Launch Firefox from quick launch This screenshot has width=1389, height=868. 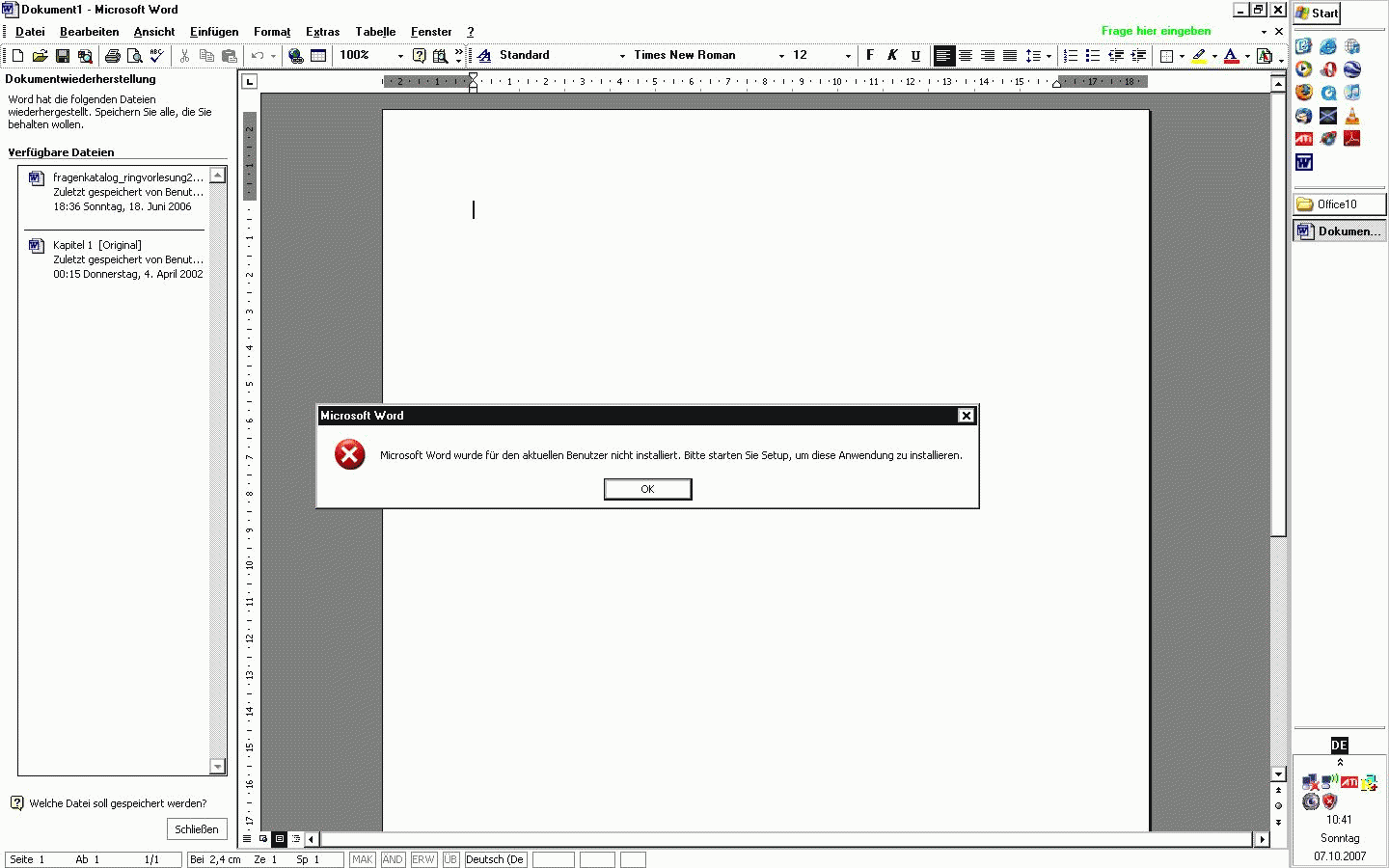[1304, 93]
